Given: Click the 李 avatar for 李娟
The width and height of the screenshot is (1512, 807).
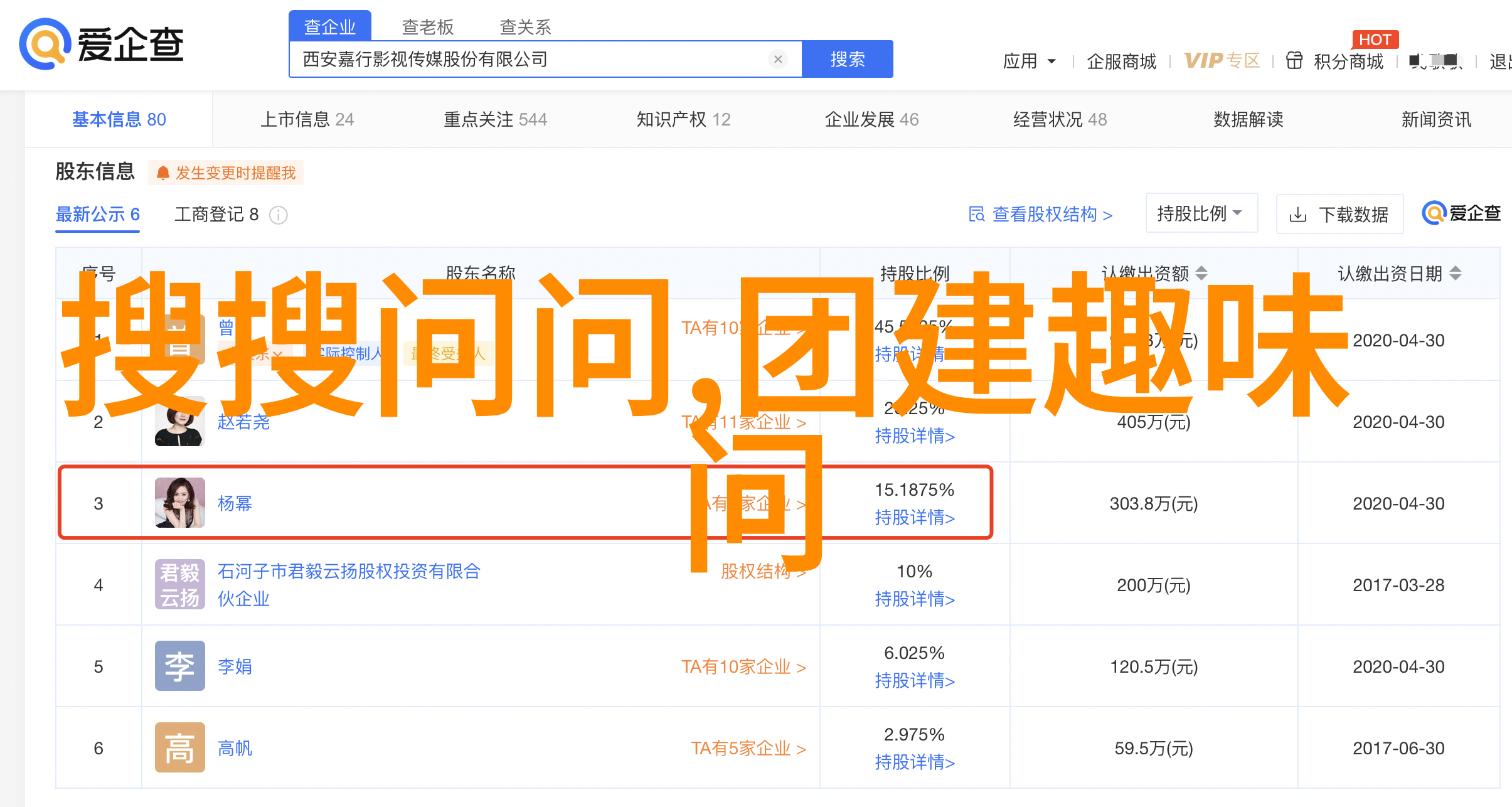Looking at the screenshot, I should click(x=180, y=666).
